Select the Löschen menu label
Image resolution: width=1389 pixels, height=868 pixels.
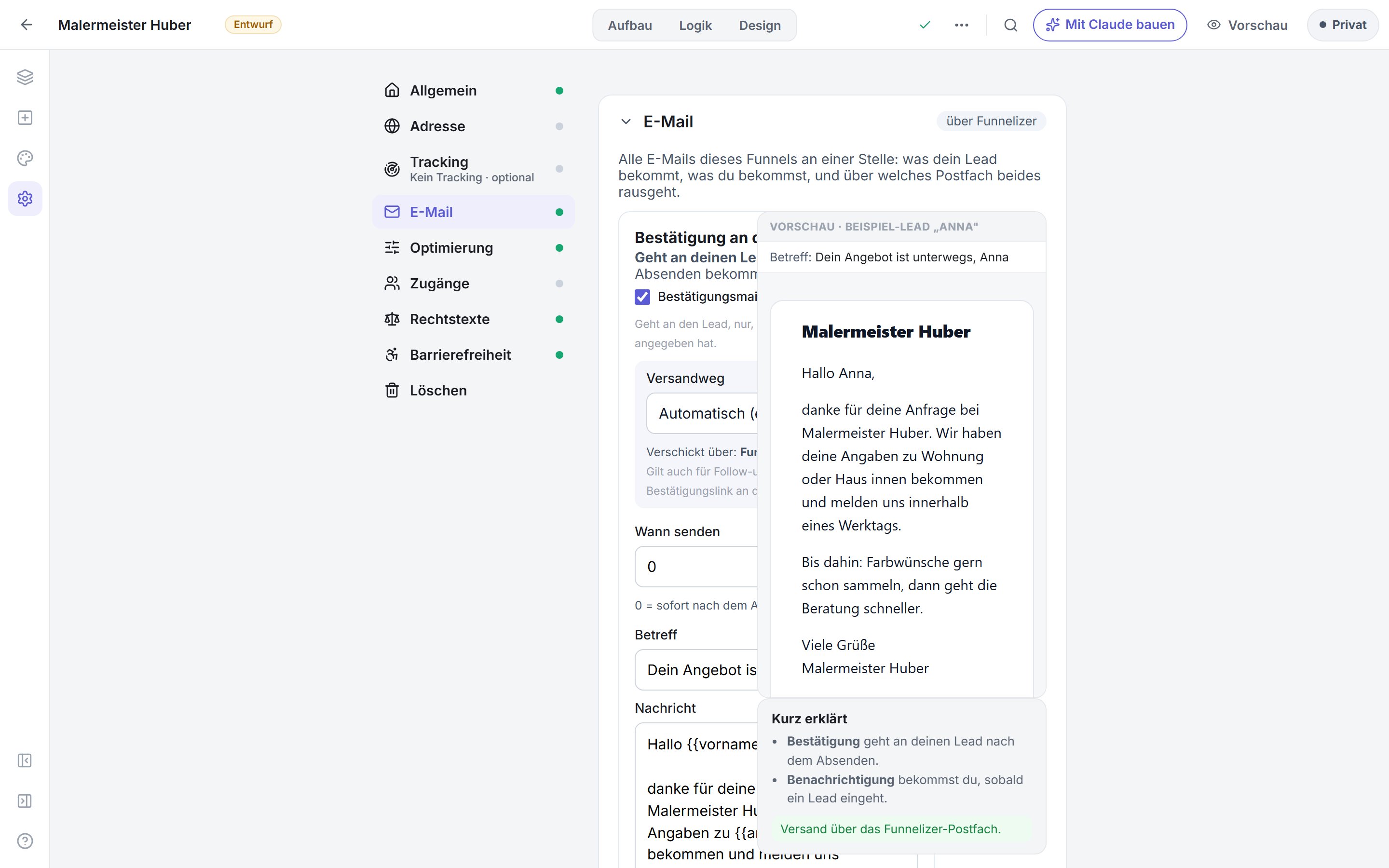coord(438,391)
